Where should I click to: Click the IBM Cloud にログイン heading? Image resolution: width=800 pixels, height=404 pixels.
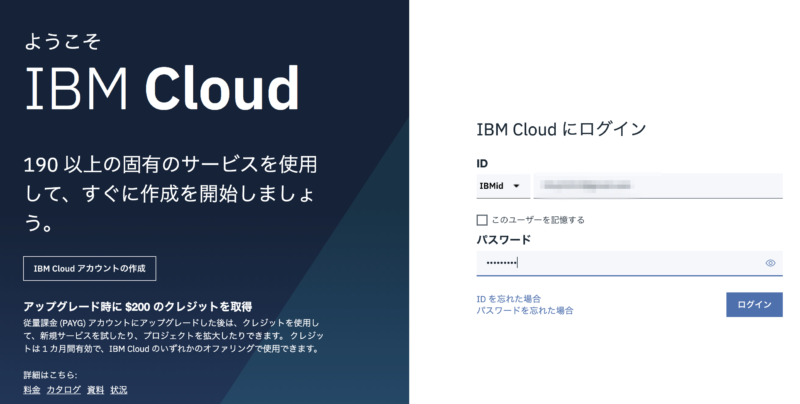click(x=561, y=129)
